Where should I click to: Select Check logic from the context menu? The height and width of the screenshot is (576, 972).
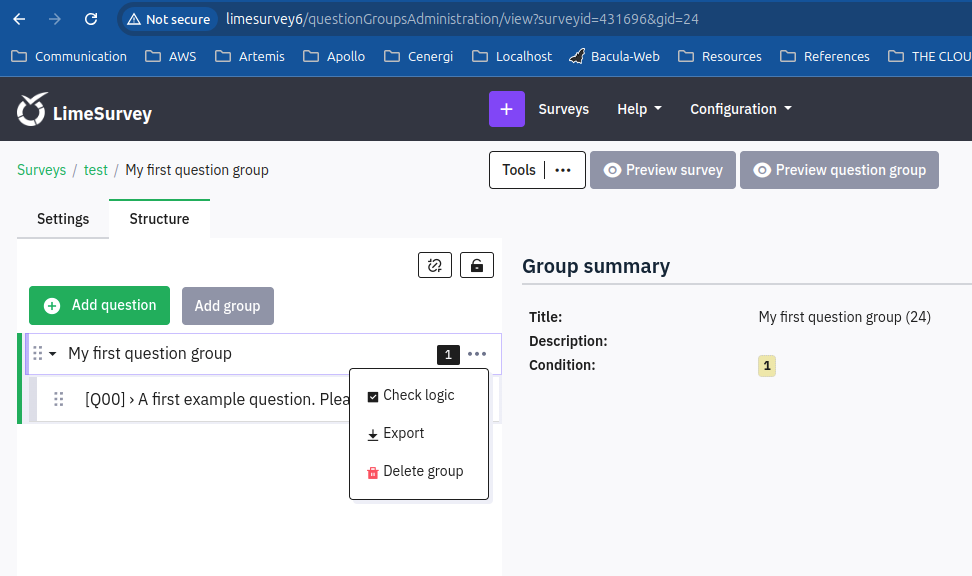(418, 395)
